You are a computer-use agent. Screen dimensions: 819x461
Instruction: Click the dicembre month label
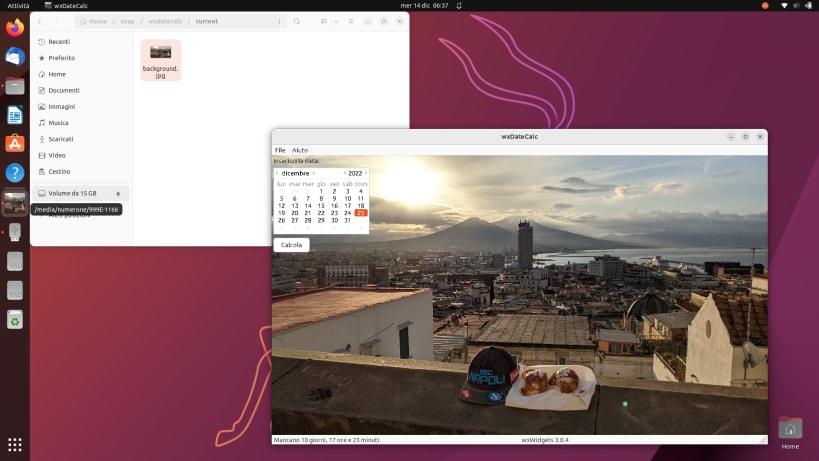(x=295, y=173)
